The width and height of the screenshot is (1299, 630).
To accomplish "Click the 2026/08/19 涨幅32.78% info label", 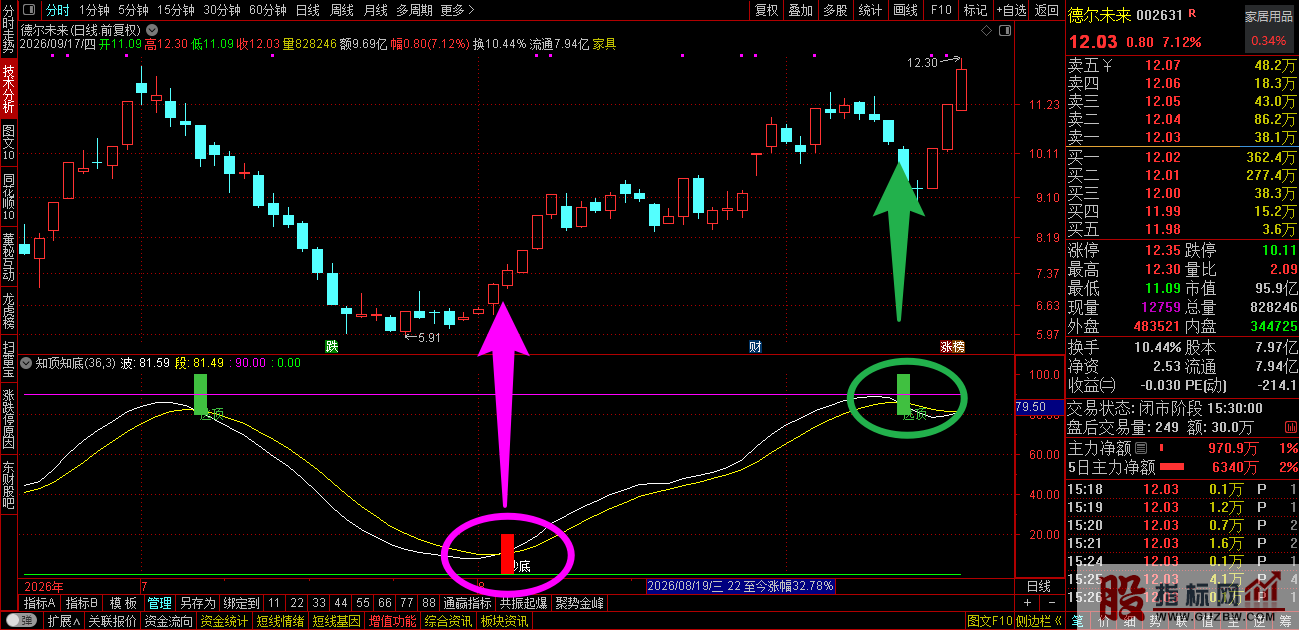I will pos(740,586).
